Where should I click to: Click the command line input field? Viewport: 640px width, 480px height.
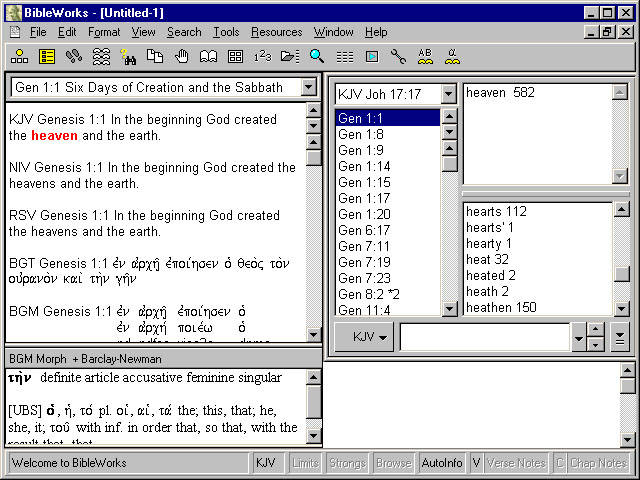coord(485,337)
